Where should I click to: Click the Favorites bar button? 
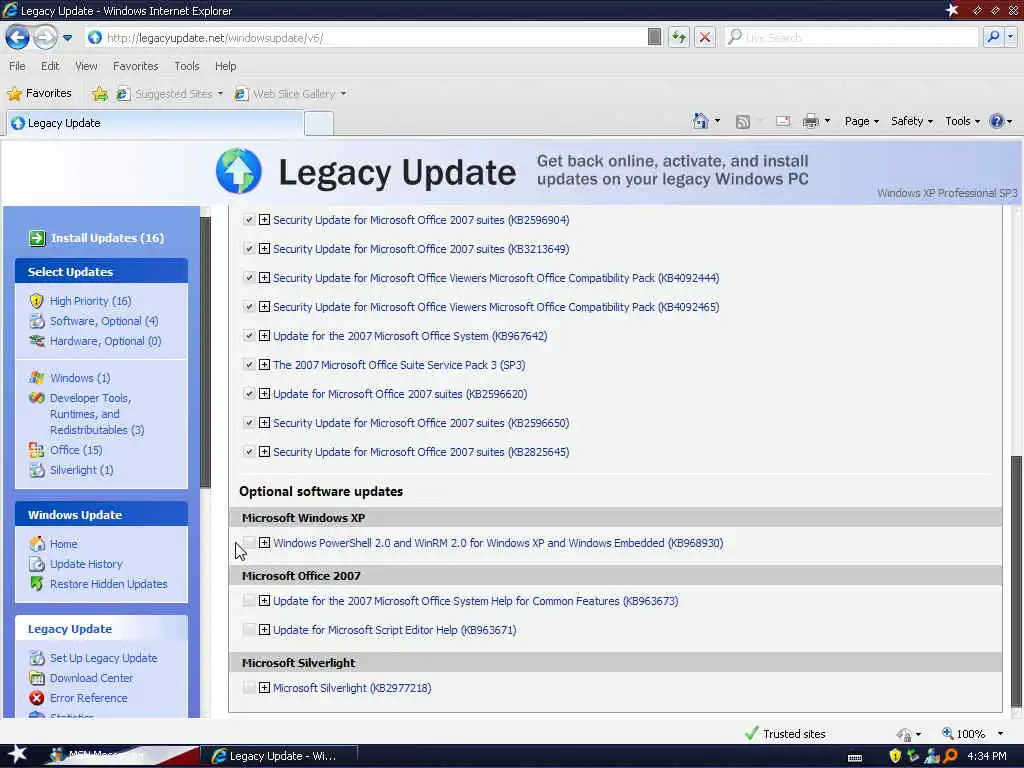(x=39, y=93)
